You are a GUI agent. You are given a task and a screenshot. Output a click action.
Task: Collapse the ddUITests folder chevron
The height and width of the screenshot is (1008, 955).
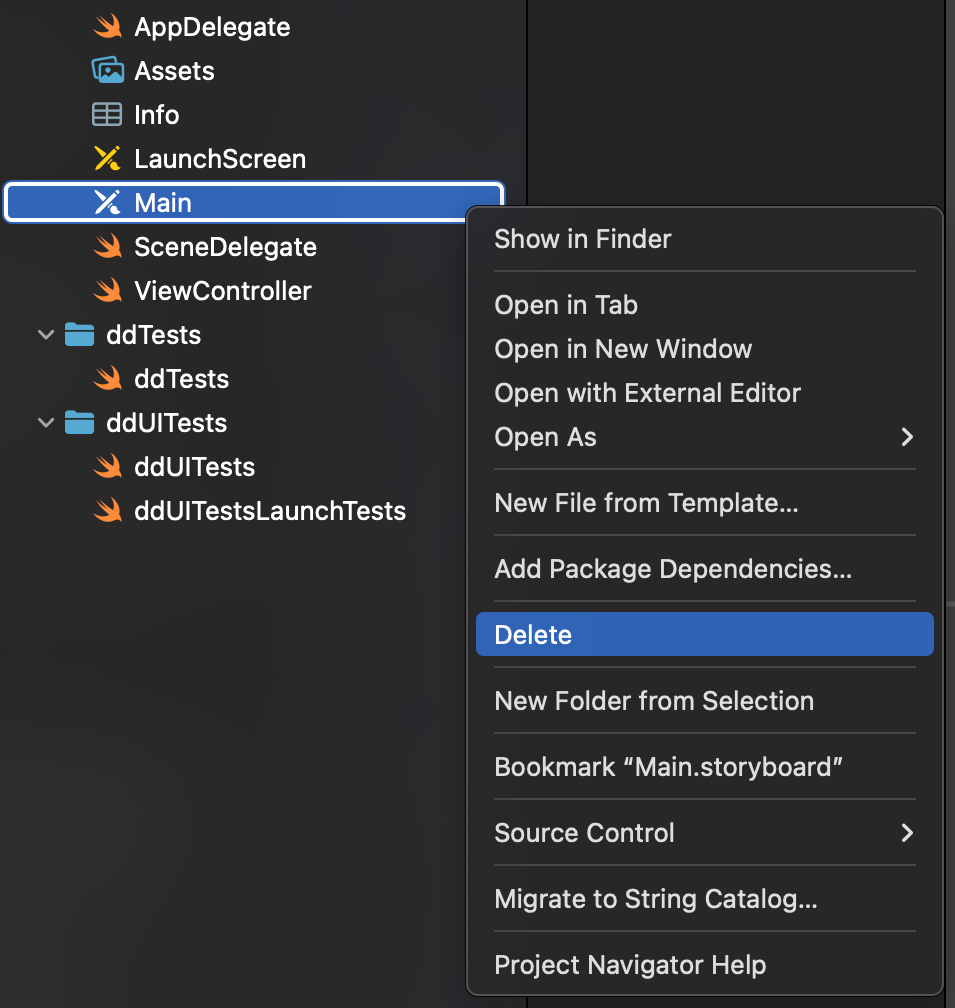pyautogui.click(x=46, y=423)
